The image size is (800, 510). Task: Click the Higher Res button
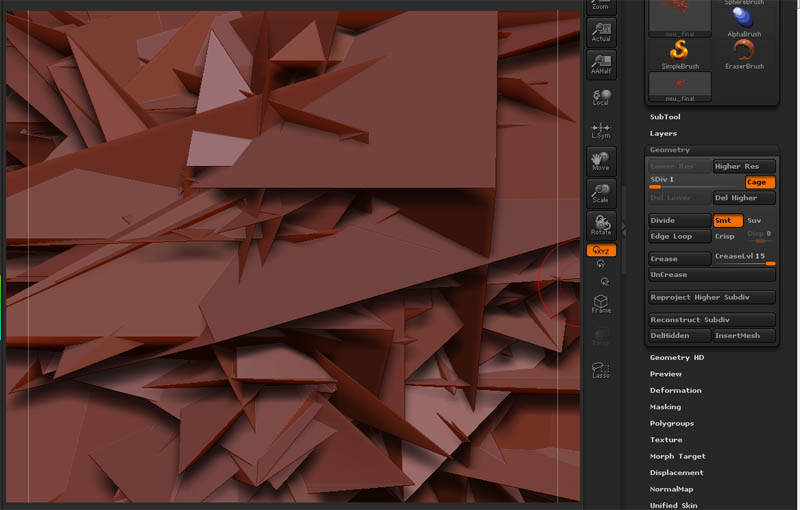744,166
